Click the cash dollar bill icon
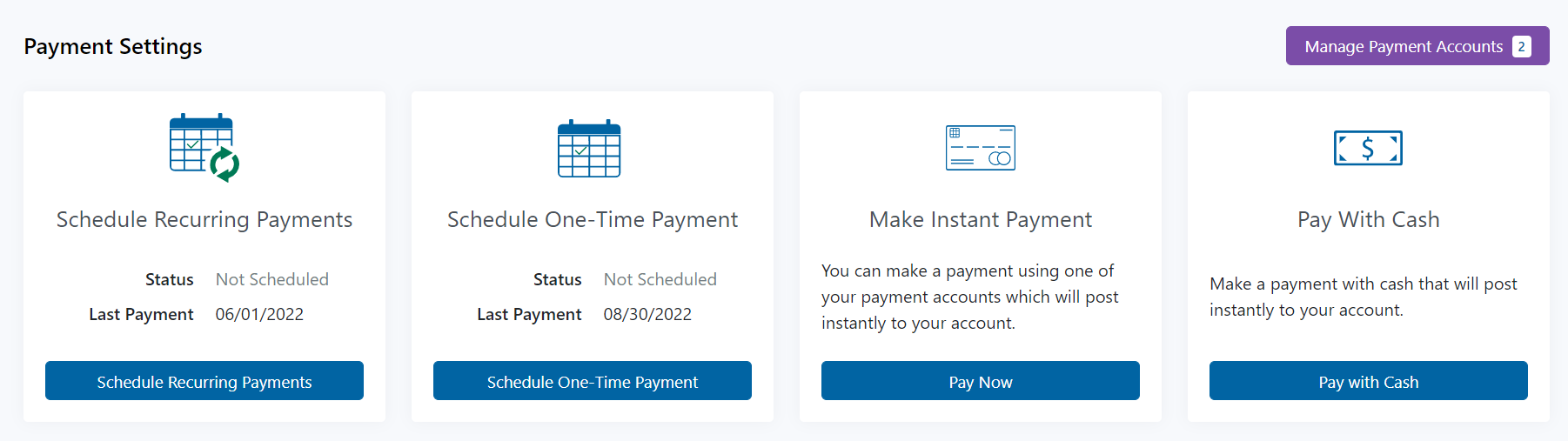This screenshot has width=1568, height=441. [1368, 148]
